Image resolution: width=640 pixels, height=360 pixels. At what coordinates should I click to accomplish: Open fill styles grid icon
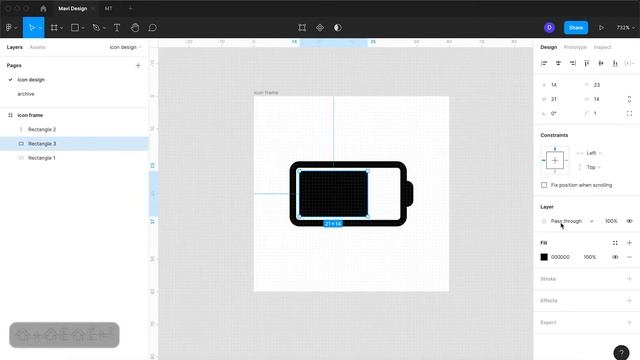615,243
